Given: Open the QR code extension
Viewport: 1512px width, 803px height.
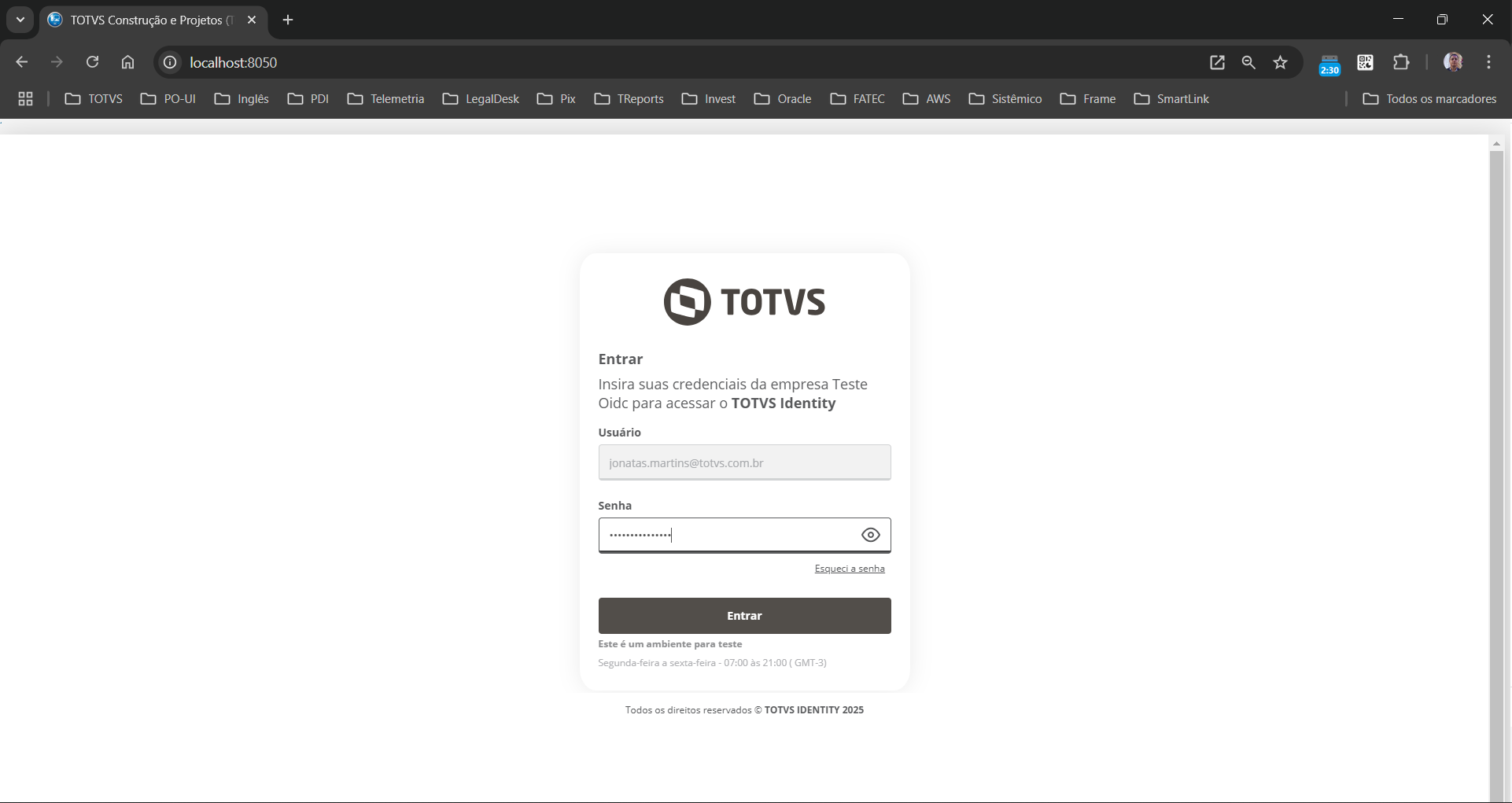Looking at the screenshot, I should point(1366,62).
